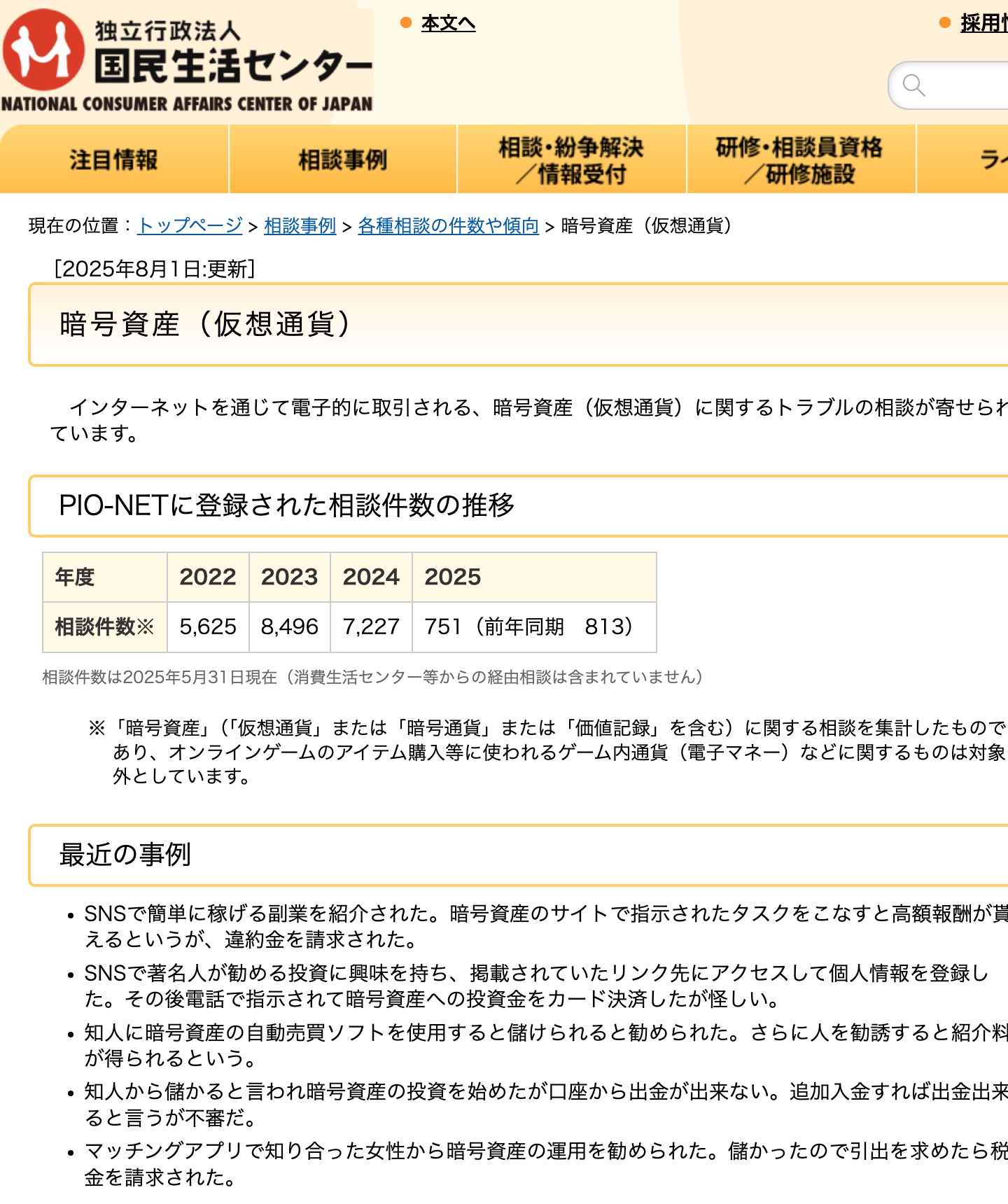Click the note 相談件数は2025年5月31日現在

373,677
